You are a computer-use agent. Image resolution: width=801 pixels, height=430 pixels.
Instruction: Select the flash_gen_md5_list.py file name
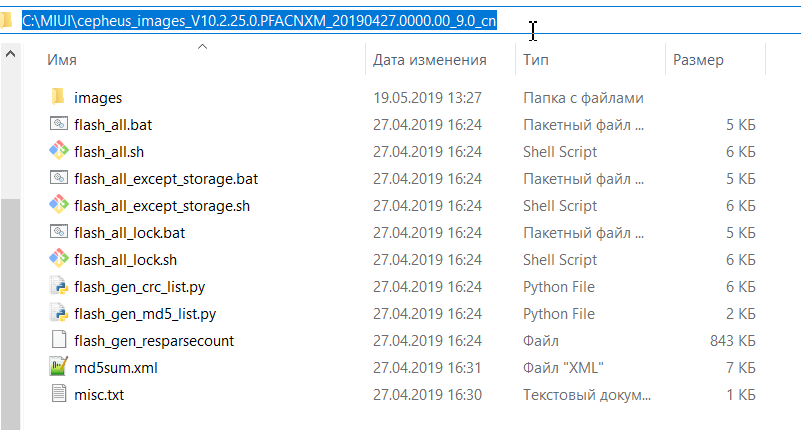tap(145, 314)
